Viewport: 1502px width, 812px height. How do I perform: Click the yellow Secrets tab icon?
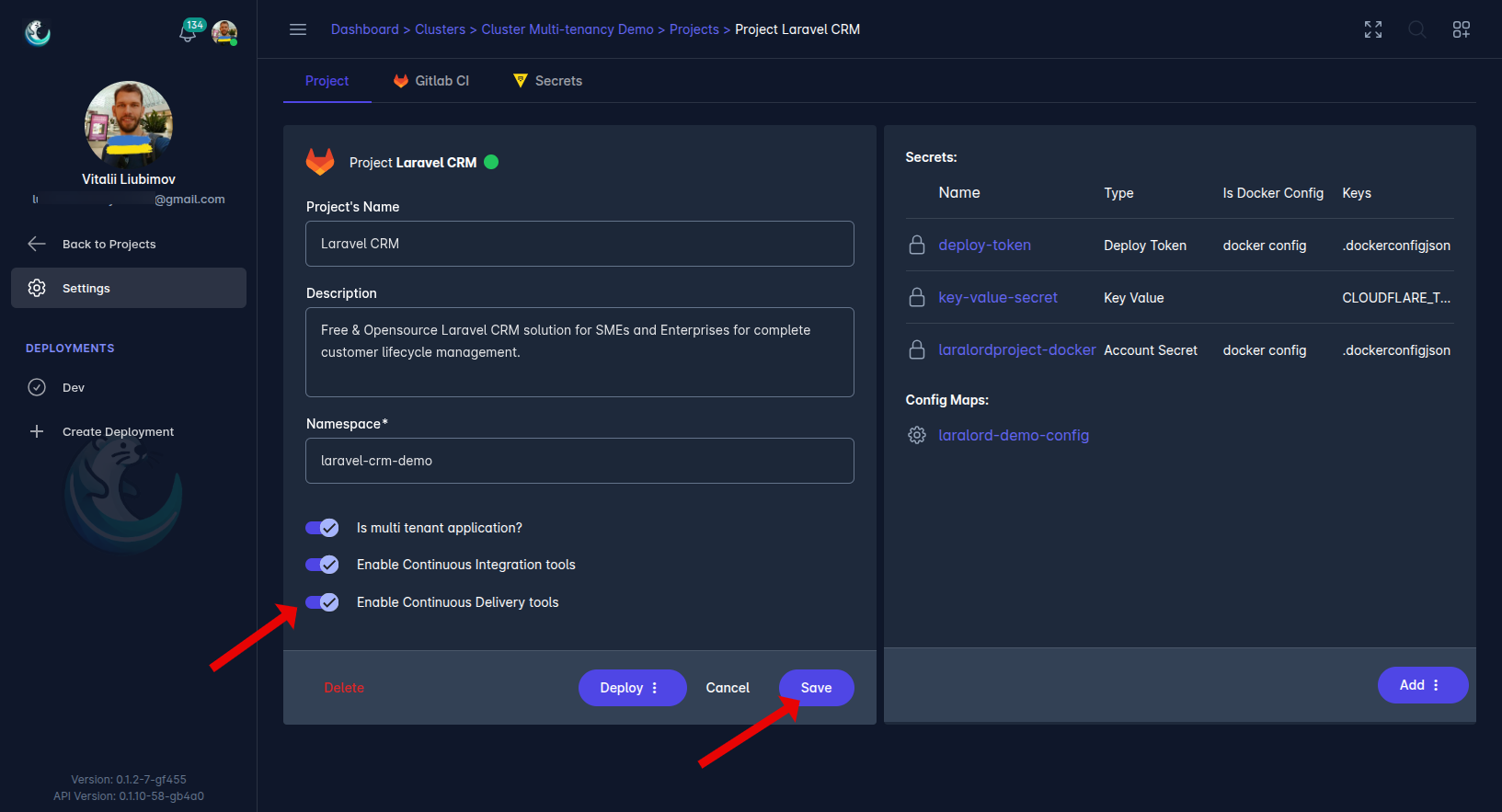521,81
